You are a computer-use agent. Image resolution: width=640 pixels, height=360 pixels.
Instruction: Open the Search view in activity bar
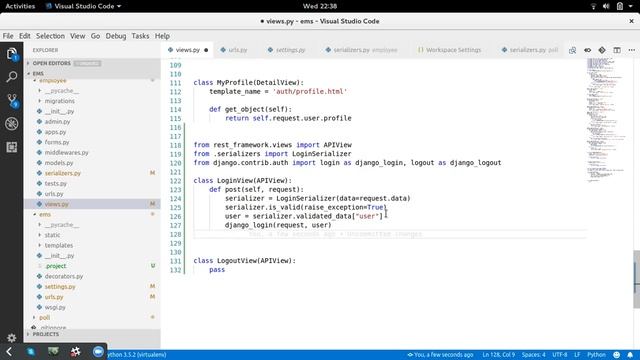tap(11, 76)
